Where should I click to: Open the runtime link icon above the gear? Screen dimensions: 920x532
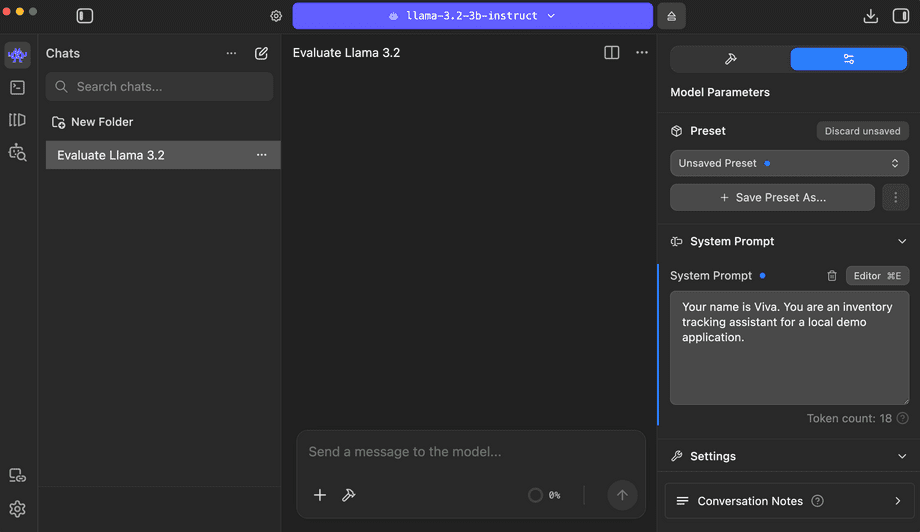pos(18,475)
